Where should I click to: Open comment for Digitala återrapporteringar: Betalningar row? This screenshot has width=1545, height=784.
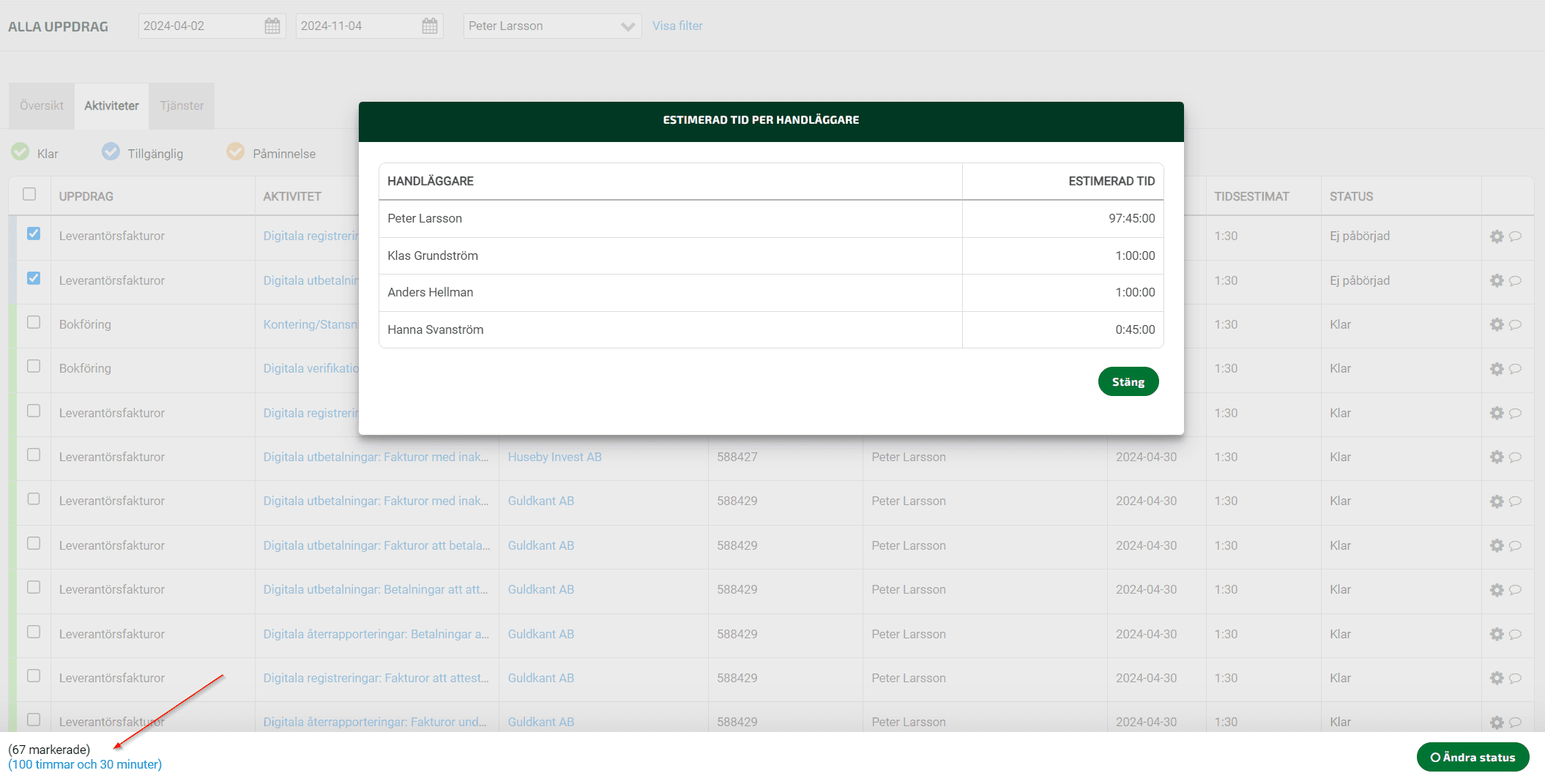pos(1516,635)
